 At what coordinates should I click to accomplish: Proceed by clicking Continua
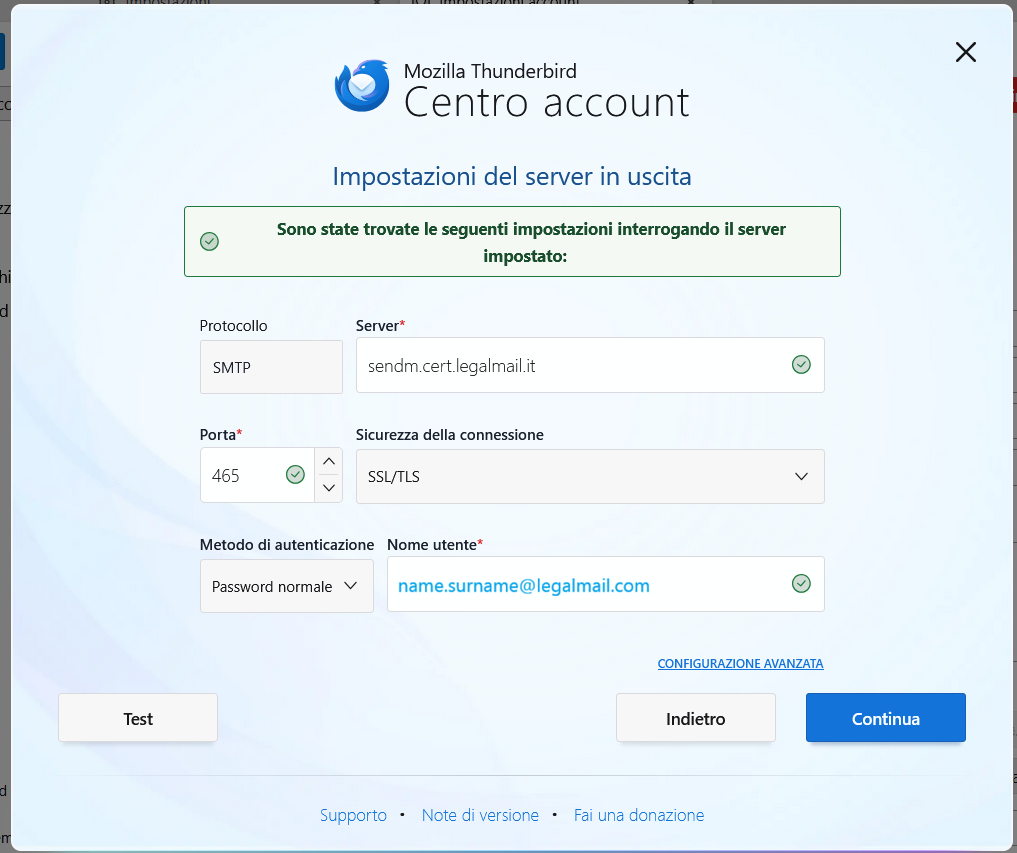coord(885,718)
